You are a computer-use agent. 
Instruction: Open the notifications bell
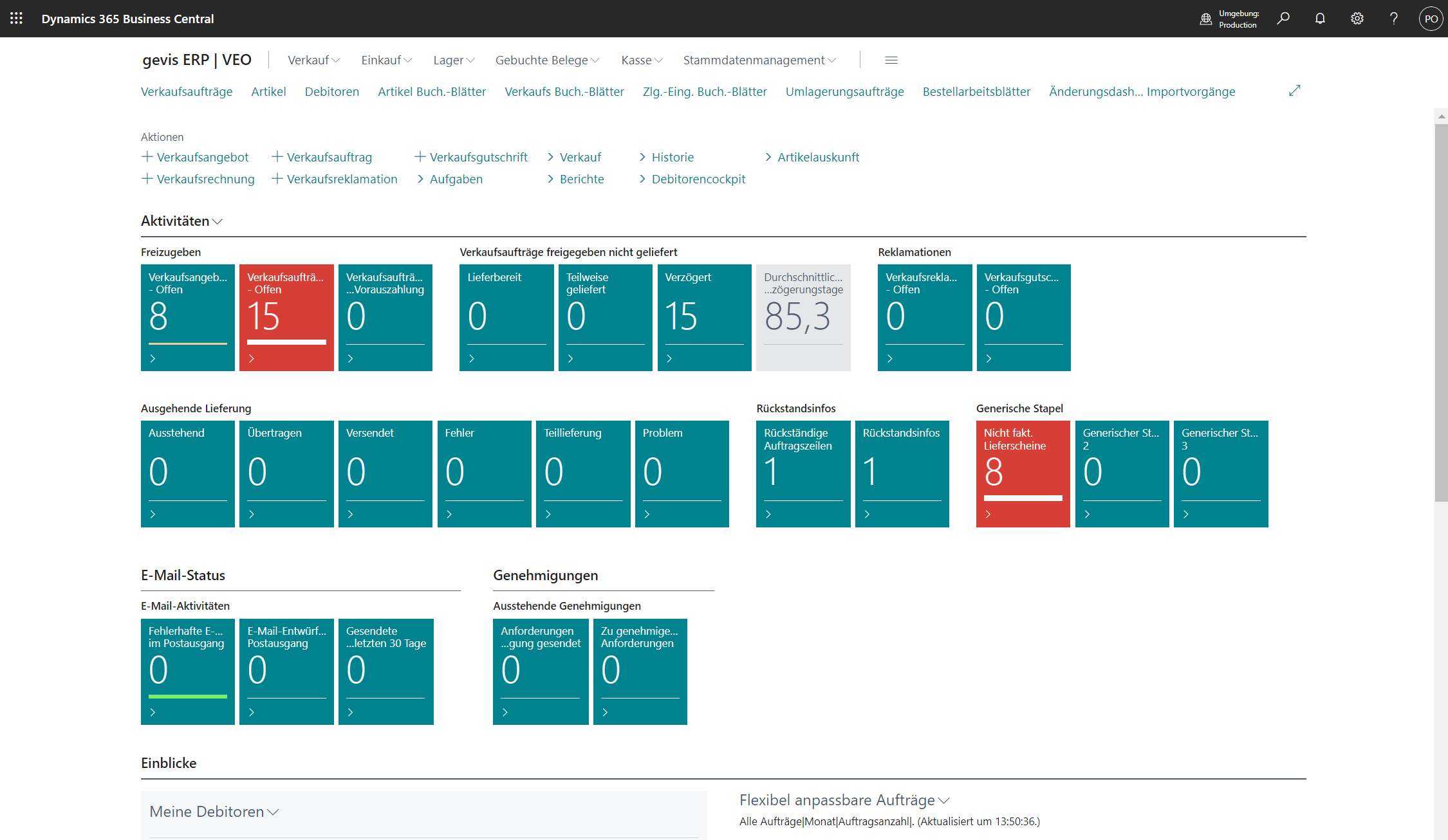1320,19
